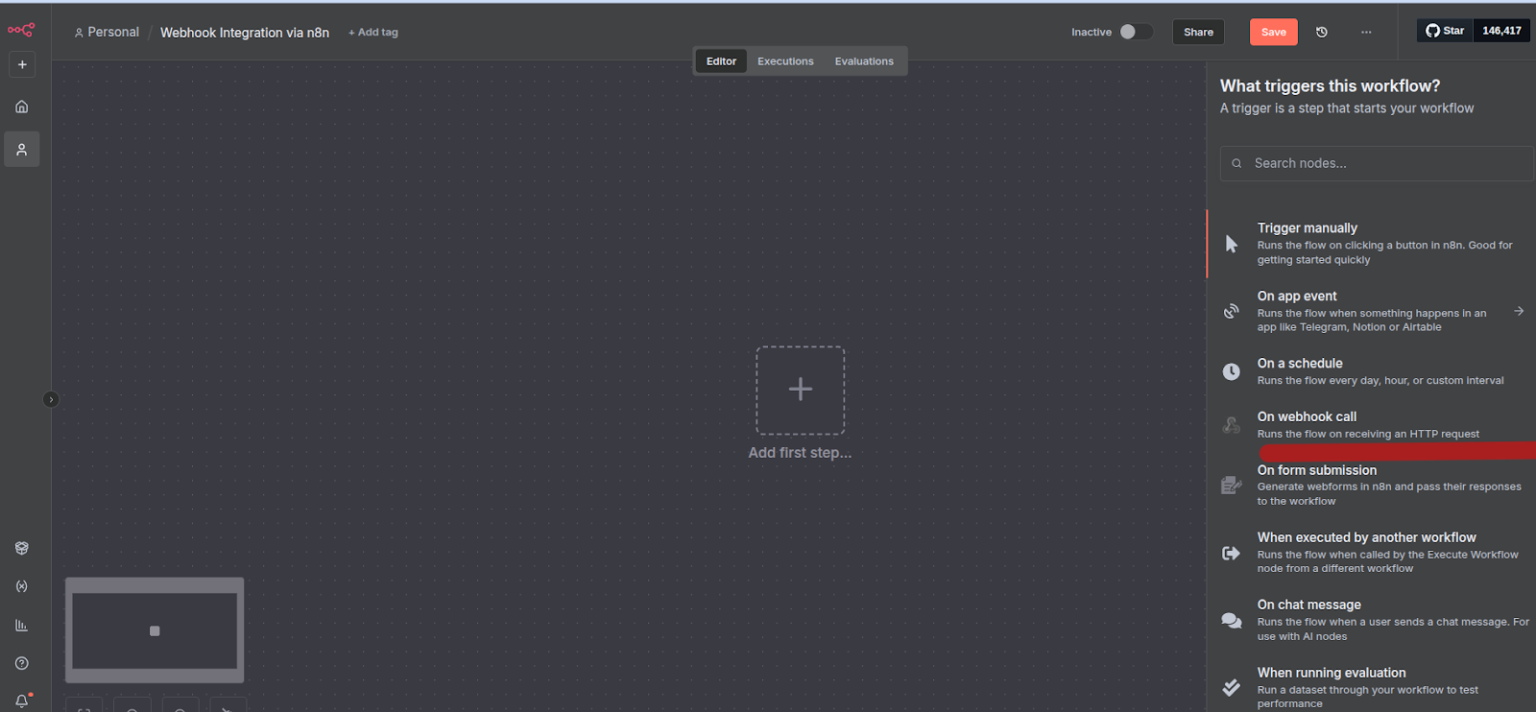Open the three-dot workflow options menu
The image size is (1536, 712).
click(x=1366, y=32)
